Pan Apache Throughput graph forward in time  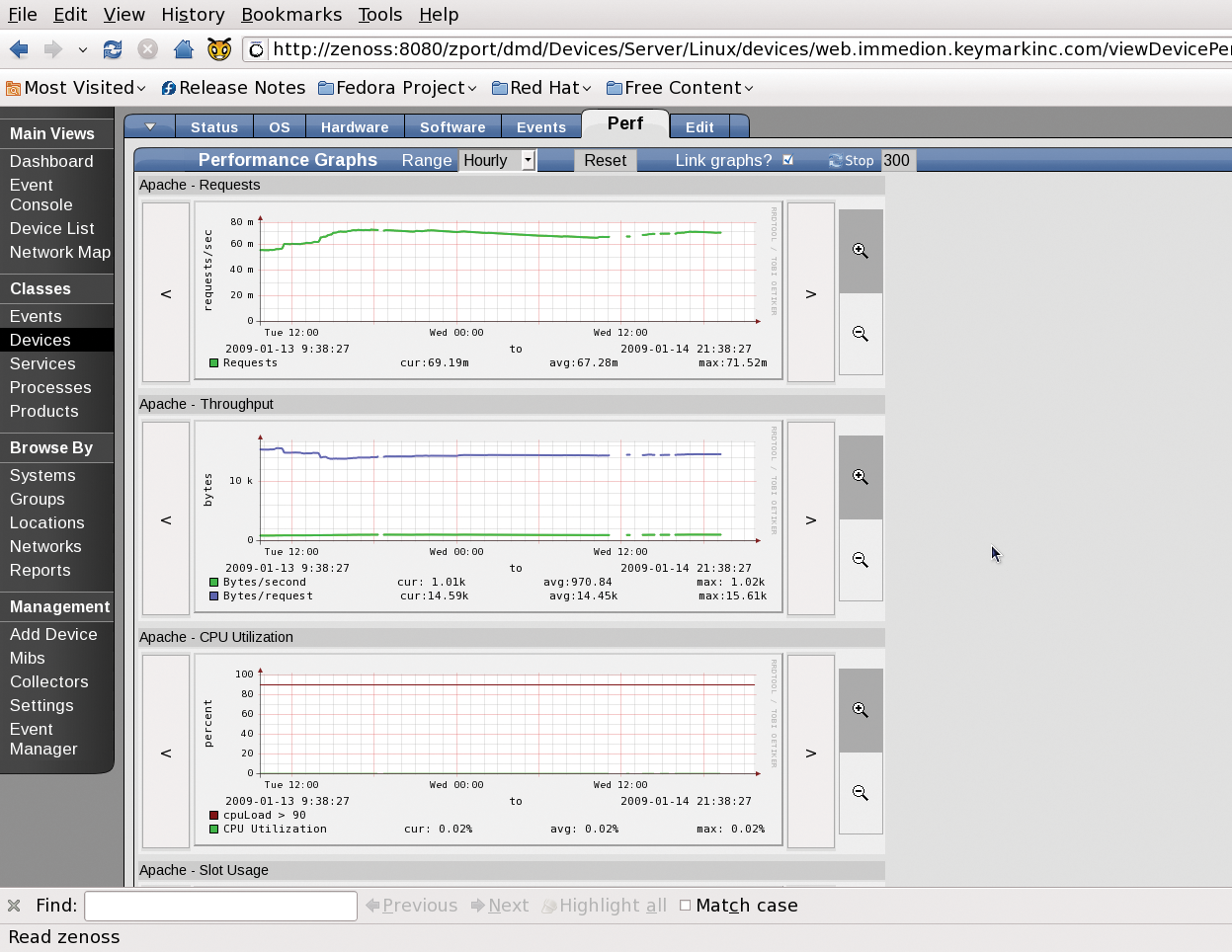811,519
